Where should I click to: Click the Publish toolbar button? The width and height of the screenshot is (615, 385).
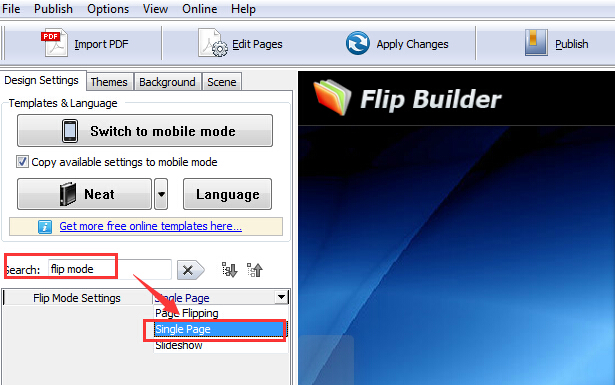556,44
